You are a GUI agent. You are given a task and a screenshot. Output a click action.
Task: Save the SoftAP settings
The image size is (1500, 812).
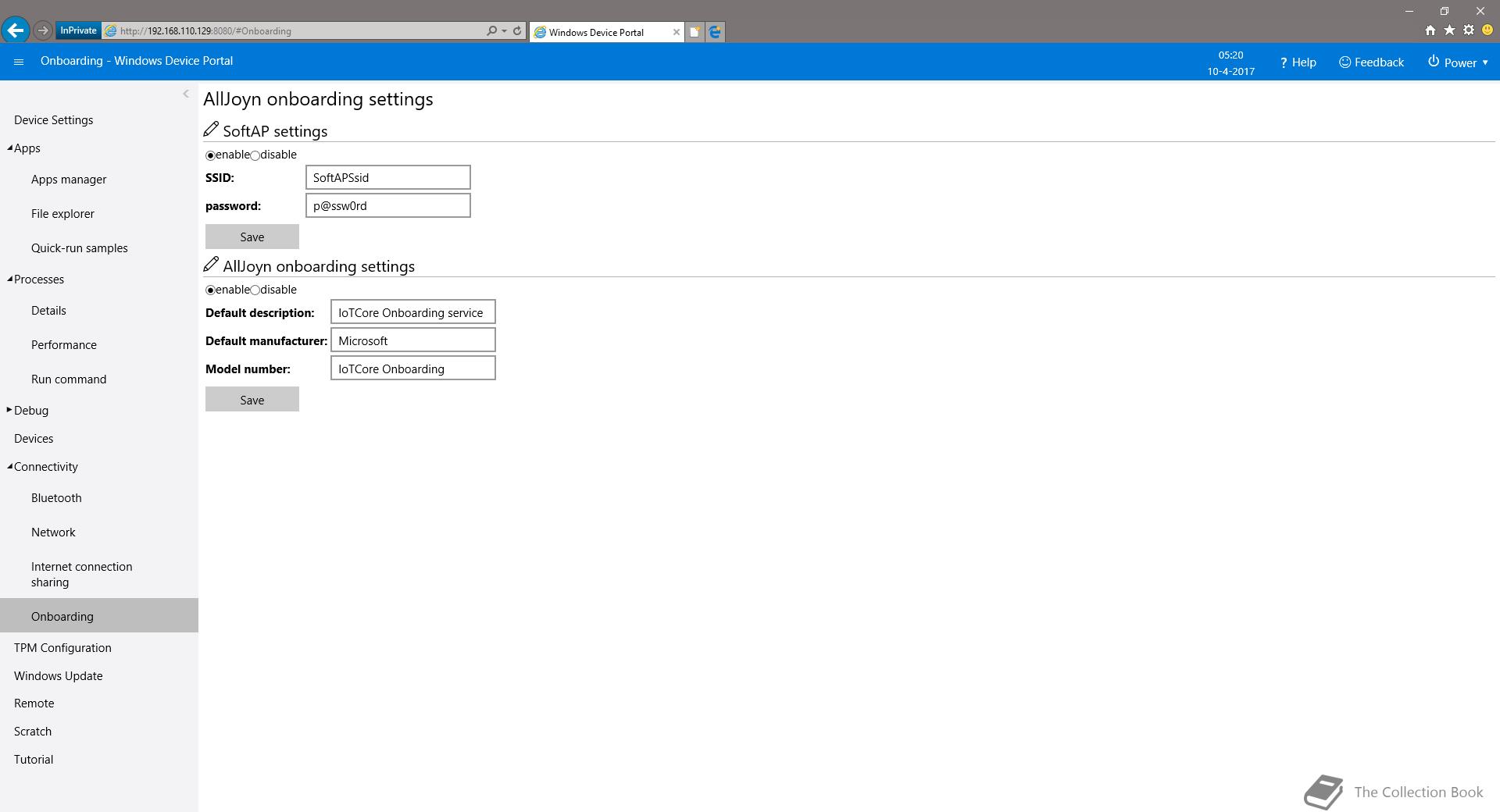point(252,237)
